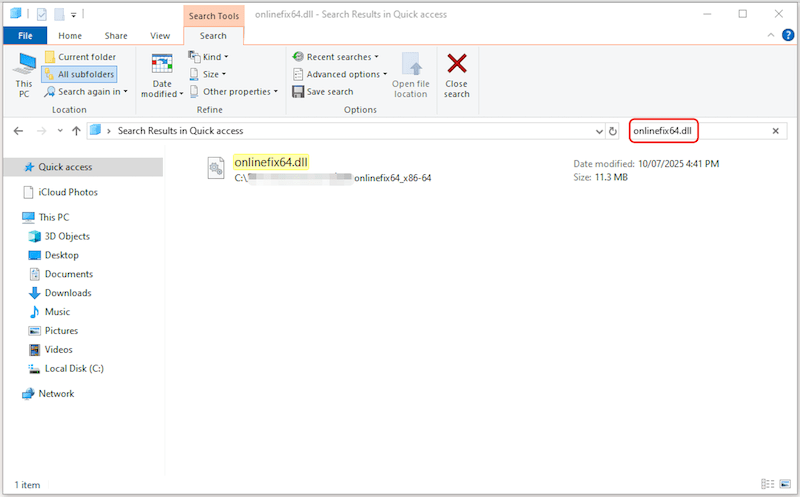Open the Downloads folder in sidebar
This screenshot has width=800, height=497.
[x=67, y=293]
